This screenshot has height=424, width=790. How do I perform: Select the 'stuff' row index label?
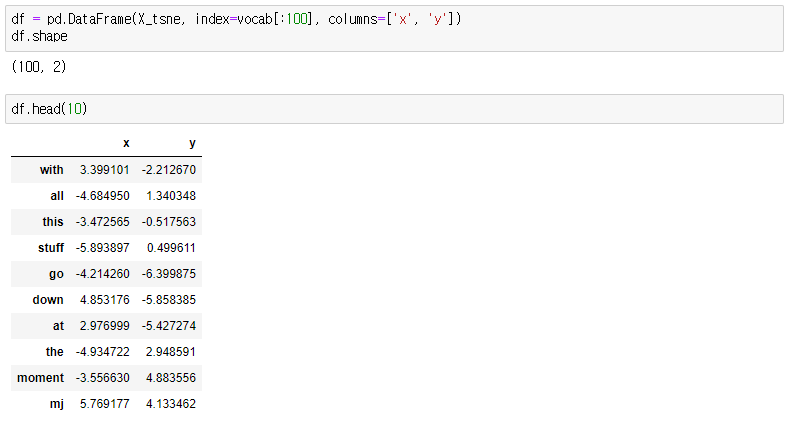click(x=51, y=248)
